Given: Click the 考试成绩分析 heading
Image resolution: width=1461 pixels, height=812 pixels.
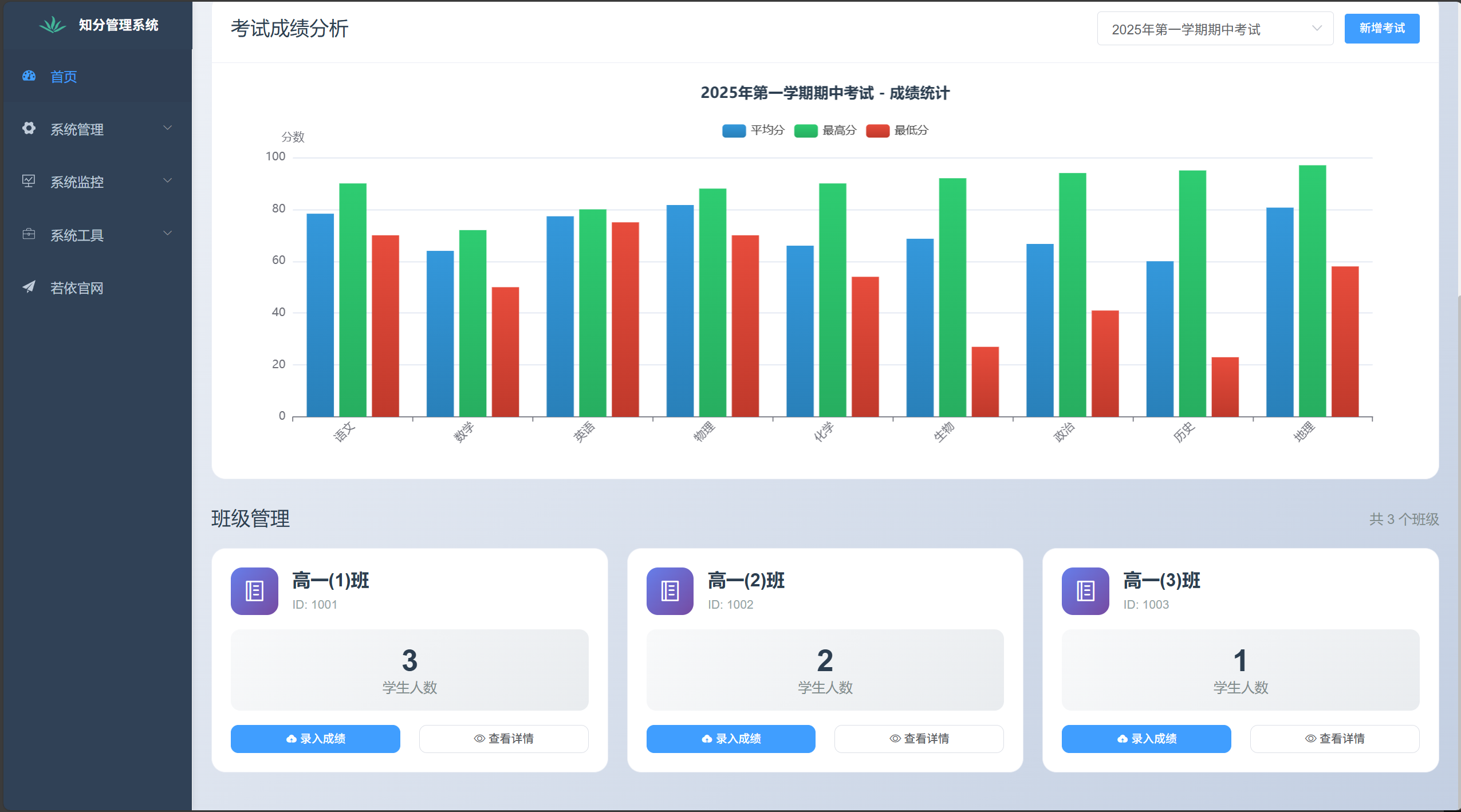Looking at the screenshot, I should point(289,29).
